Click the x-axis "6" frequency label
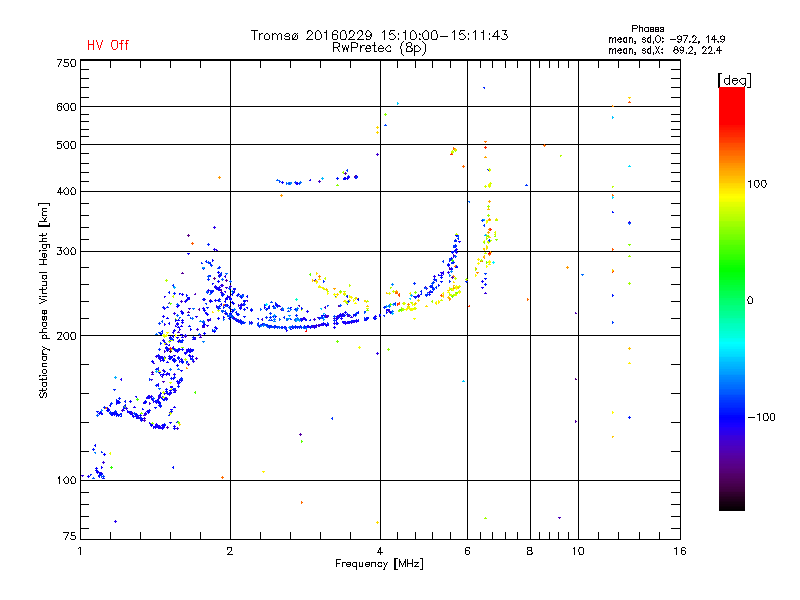The height and width of the screenshot is (600, 800). click(x=467, y=551)
